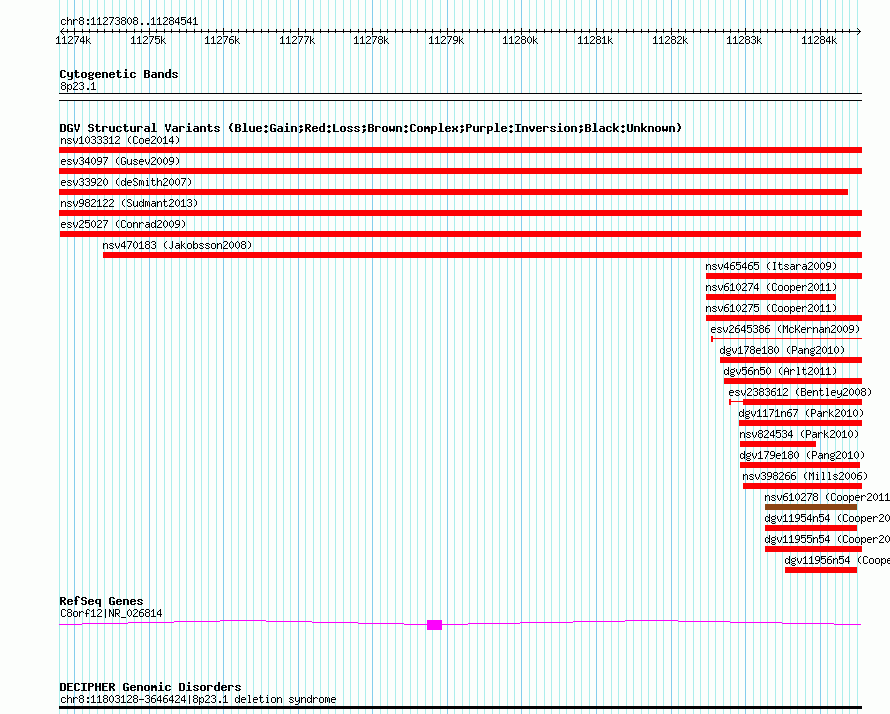Click the esv25027 (Conrad2009) label
Image resolution: width=890 pixels, height=714 pixels.
click(123, 224)
